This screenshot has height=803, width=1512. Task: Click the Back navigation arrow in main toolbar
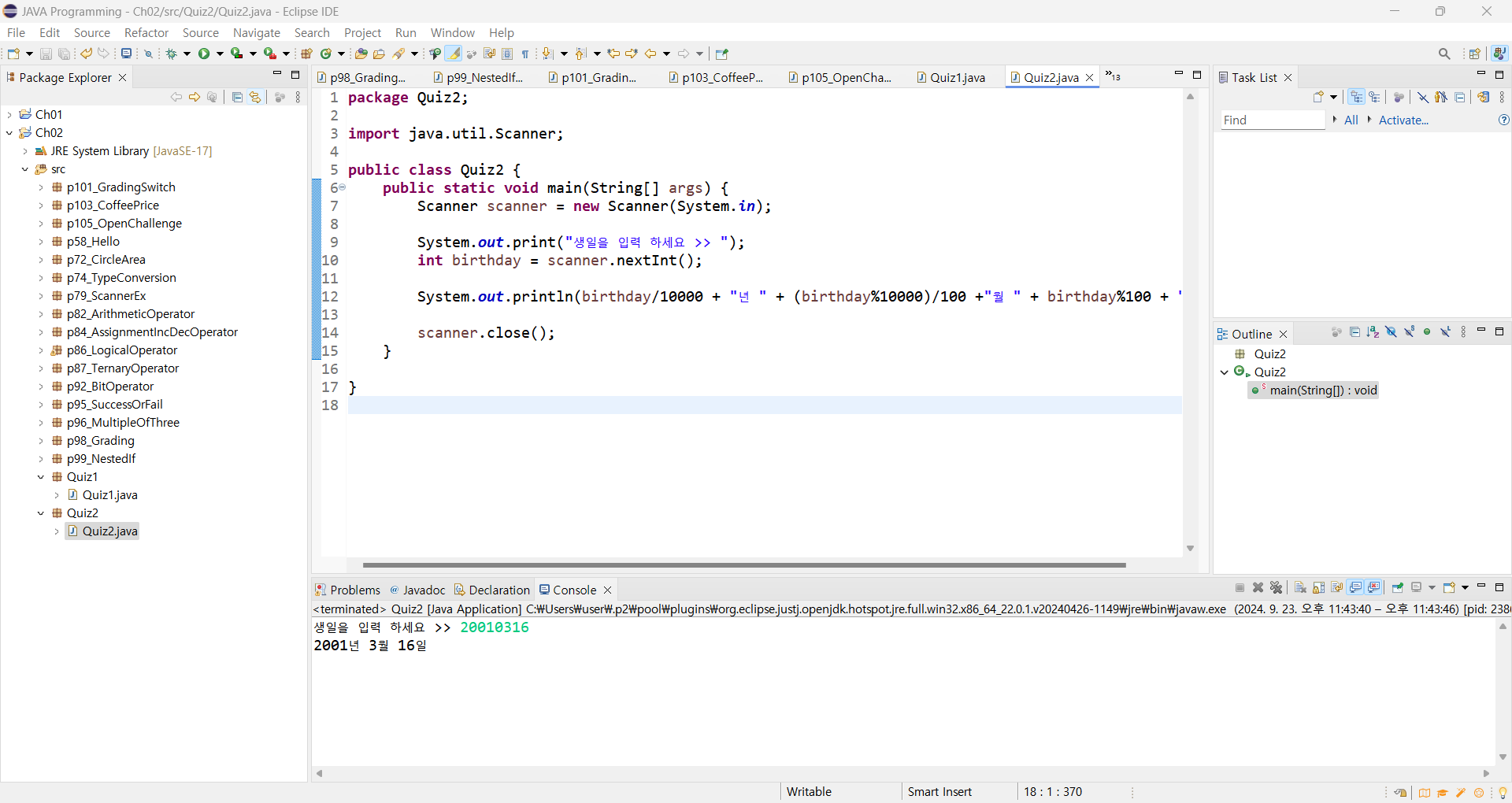(x=650, y=54)
